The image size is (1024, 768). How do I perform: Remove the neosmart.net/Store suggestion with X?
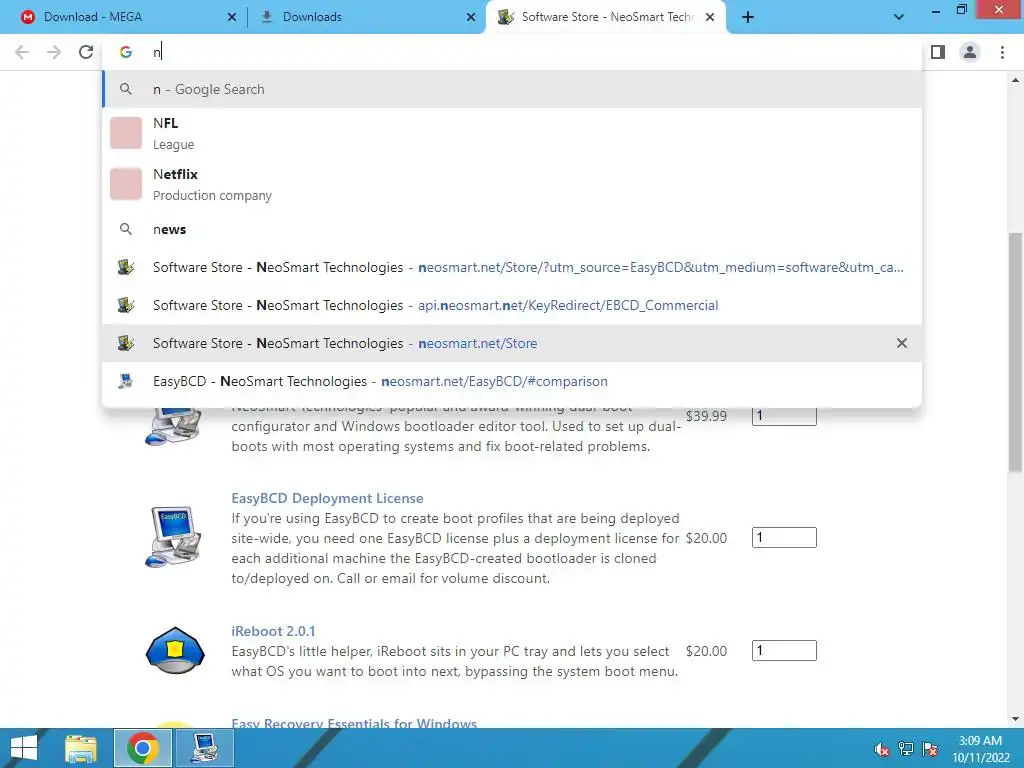pos(902,343)
